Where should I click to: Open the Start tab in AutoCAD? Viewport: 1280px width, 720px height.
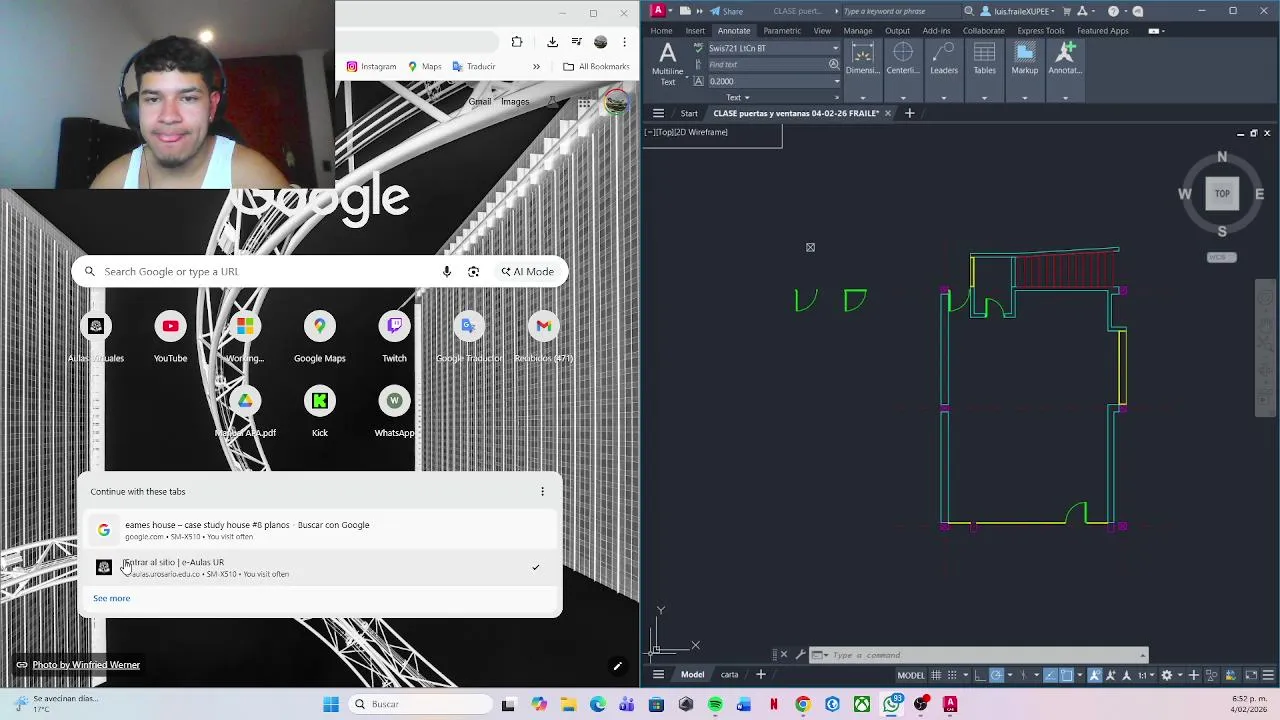(689, 113)
